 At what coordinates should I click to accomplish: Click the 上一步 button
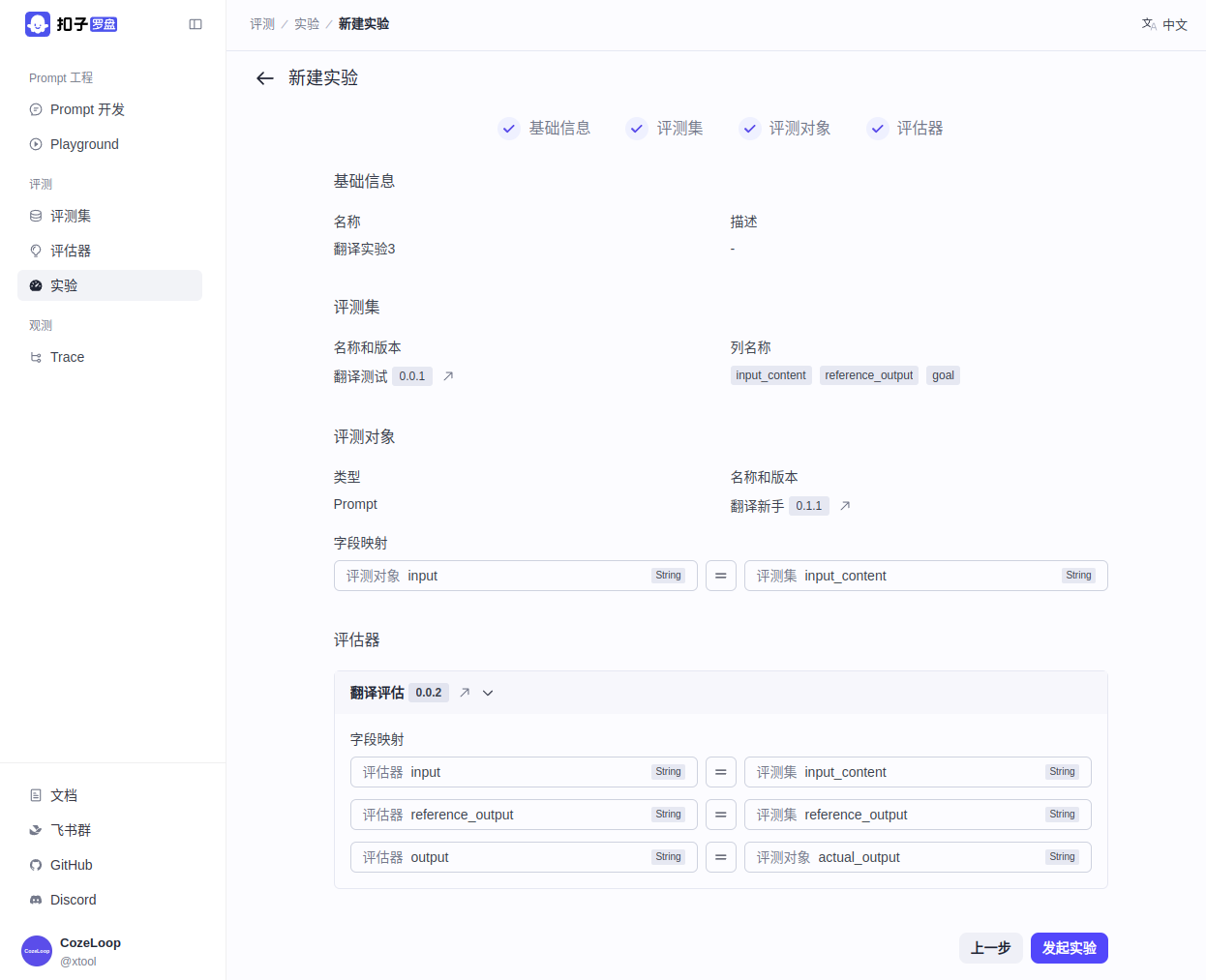pyautogui.click(x=990, y=948)
